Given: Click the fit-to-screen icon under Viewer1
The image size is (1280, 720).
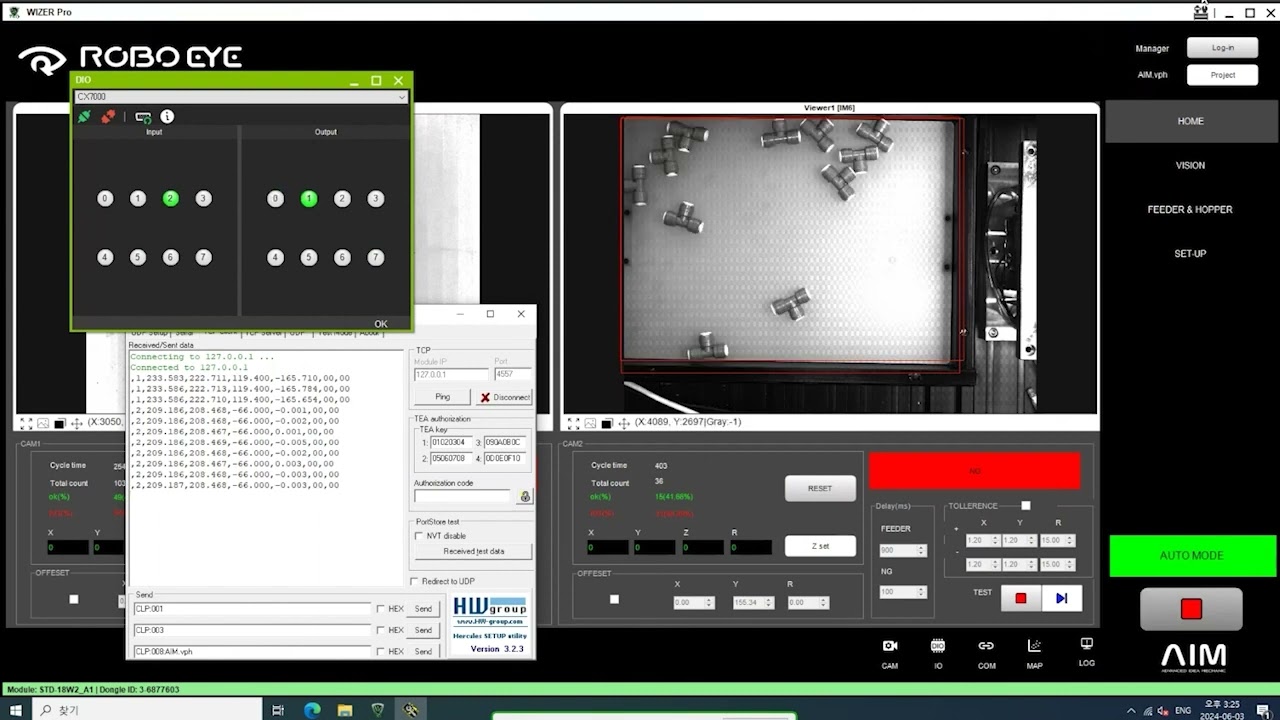Looking at the screenshot, I should pos(574,423).
